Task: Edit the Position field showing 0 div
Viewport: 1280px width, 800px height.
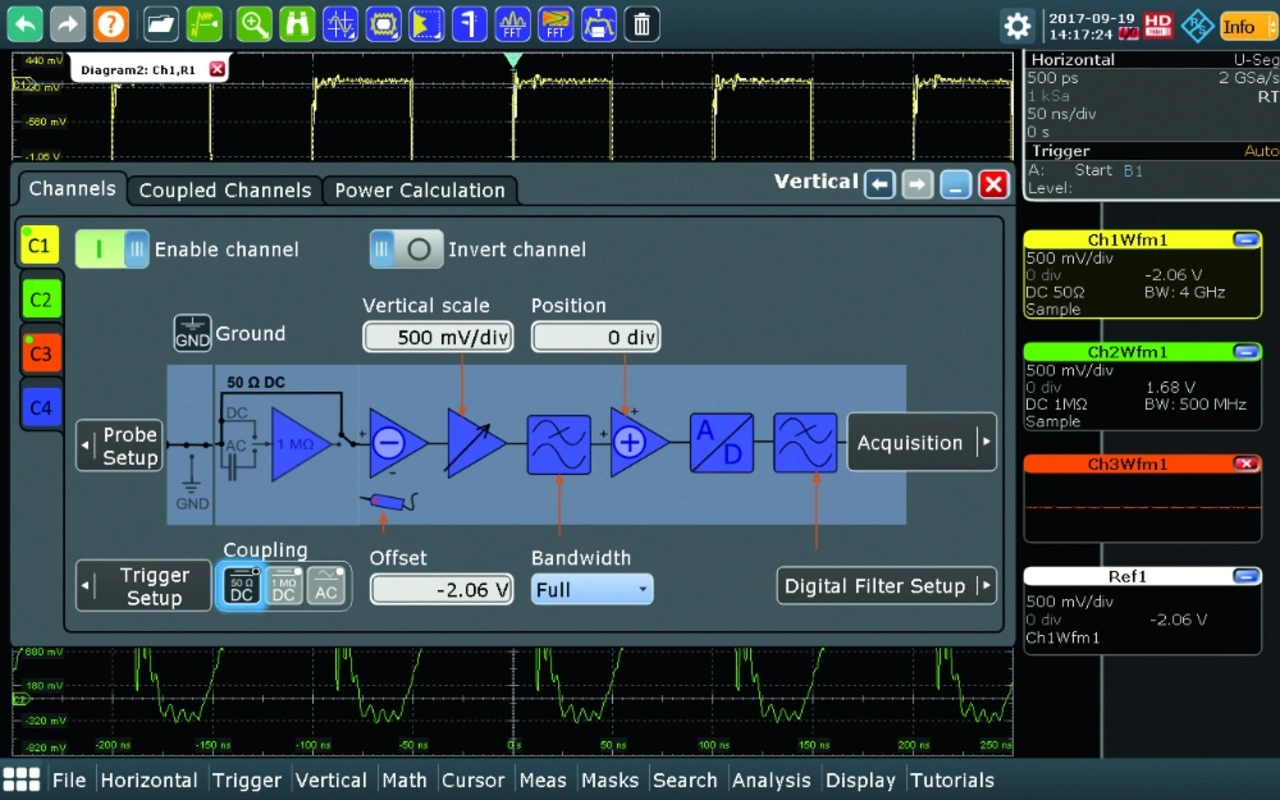Action: (596, 337)
